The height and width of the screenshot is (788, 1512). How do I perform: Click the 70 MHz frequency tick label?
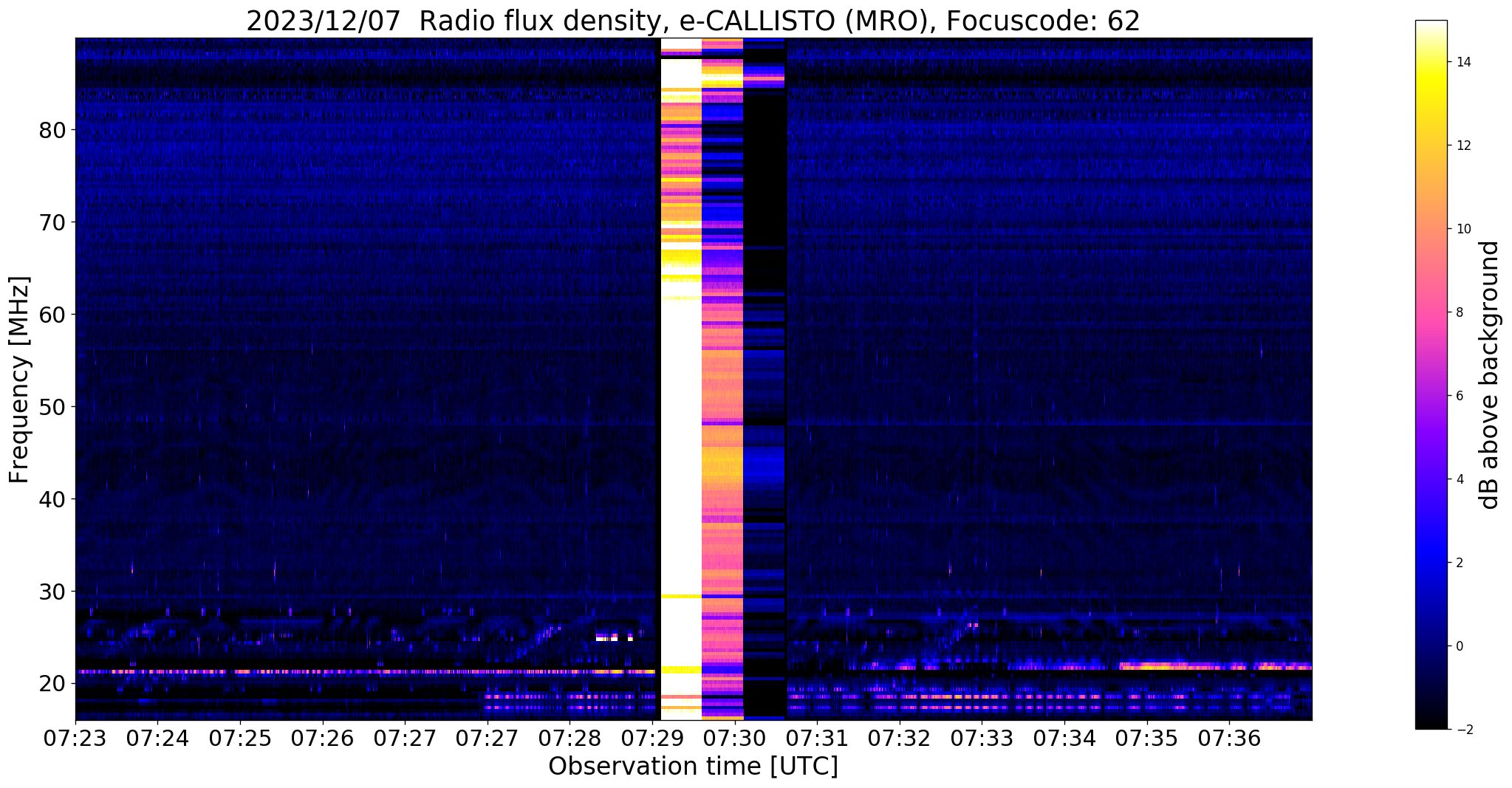[x=52, y=222]
